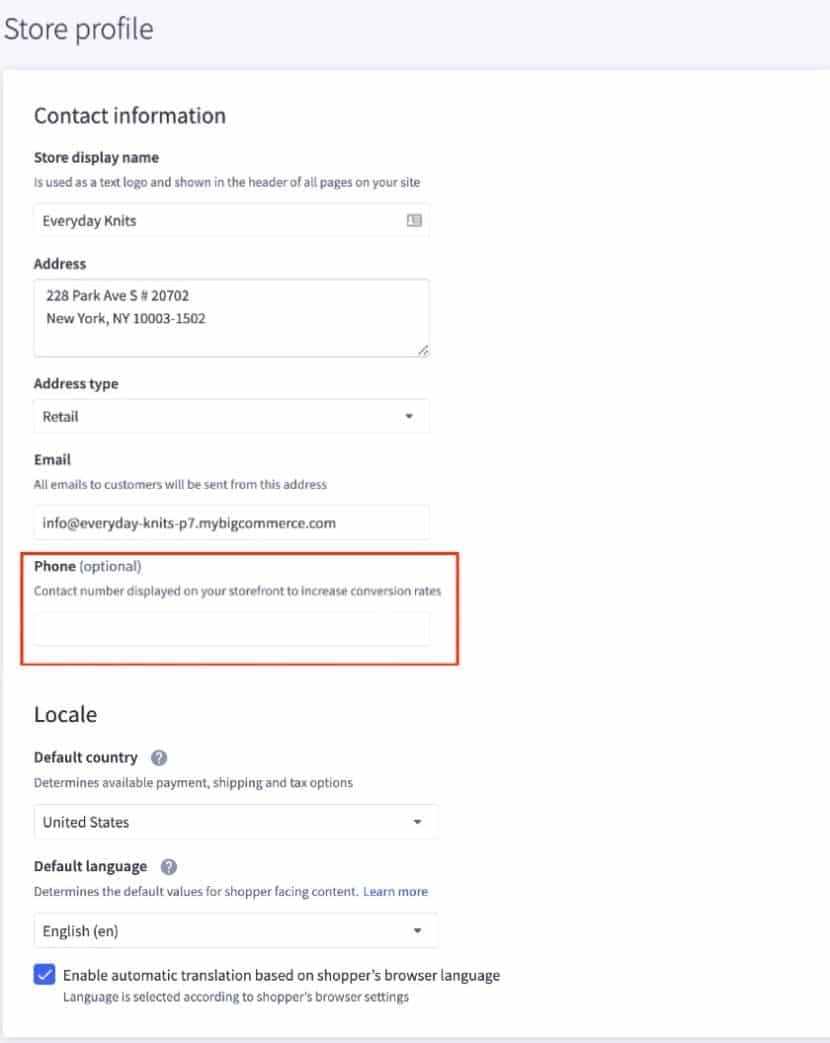
Task: Click the caret icon on the United States selector
Action: [x=420, y=821]
